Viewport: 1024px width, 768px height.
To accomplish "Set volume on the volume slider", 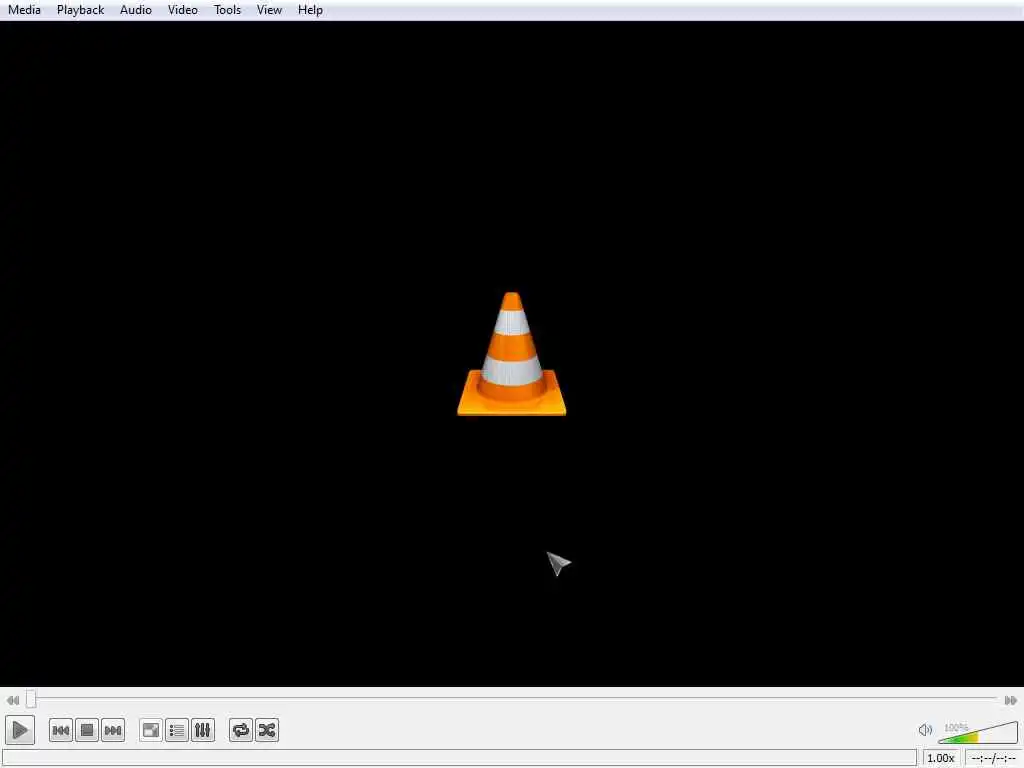I will pos(978,732).
